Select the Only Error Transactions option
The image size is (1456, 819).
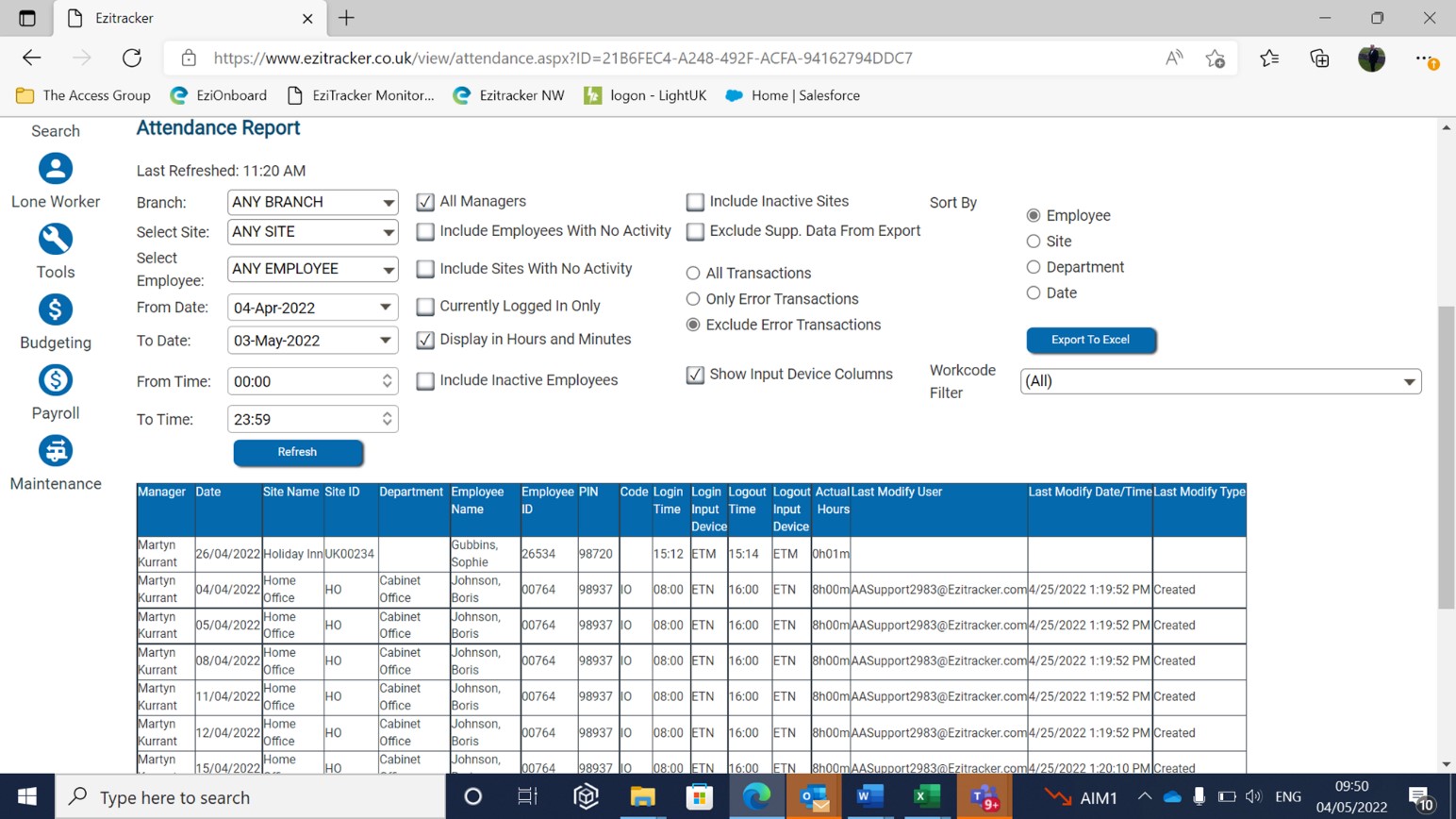[693, 299]
